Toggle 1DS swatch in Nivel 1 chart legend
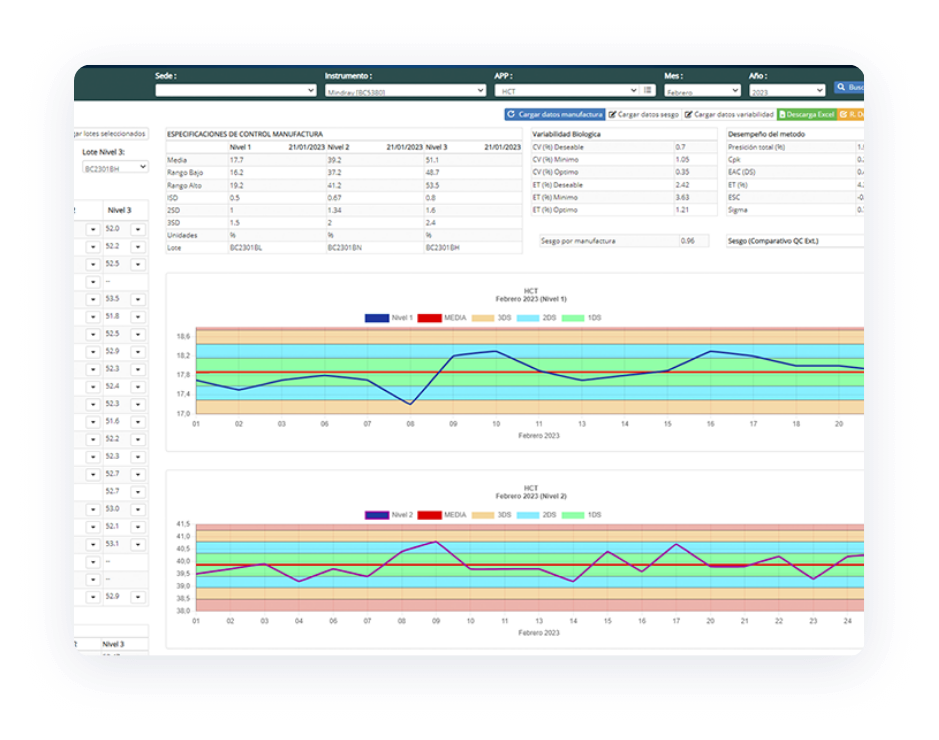The image size is (939, 740). tap(573, 318)
